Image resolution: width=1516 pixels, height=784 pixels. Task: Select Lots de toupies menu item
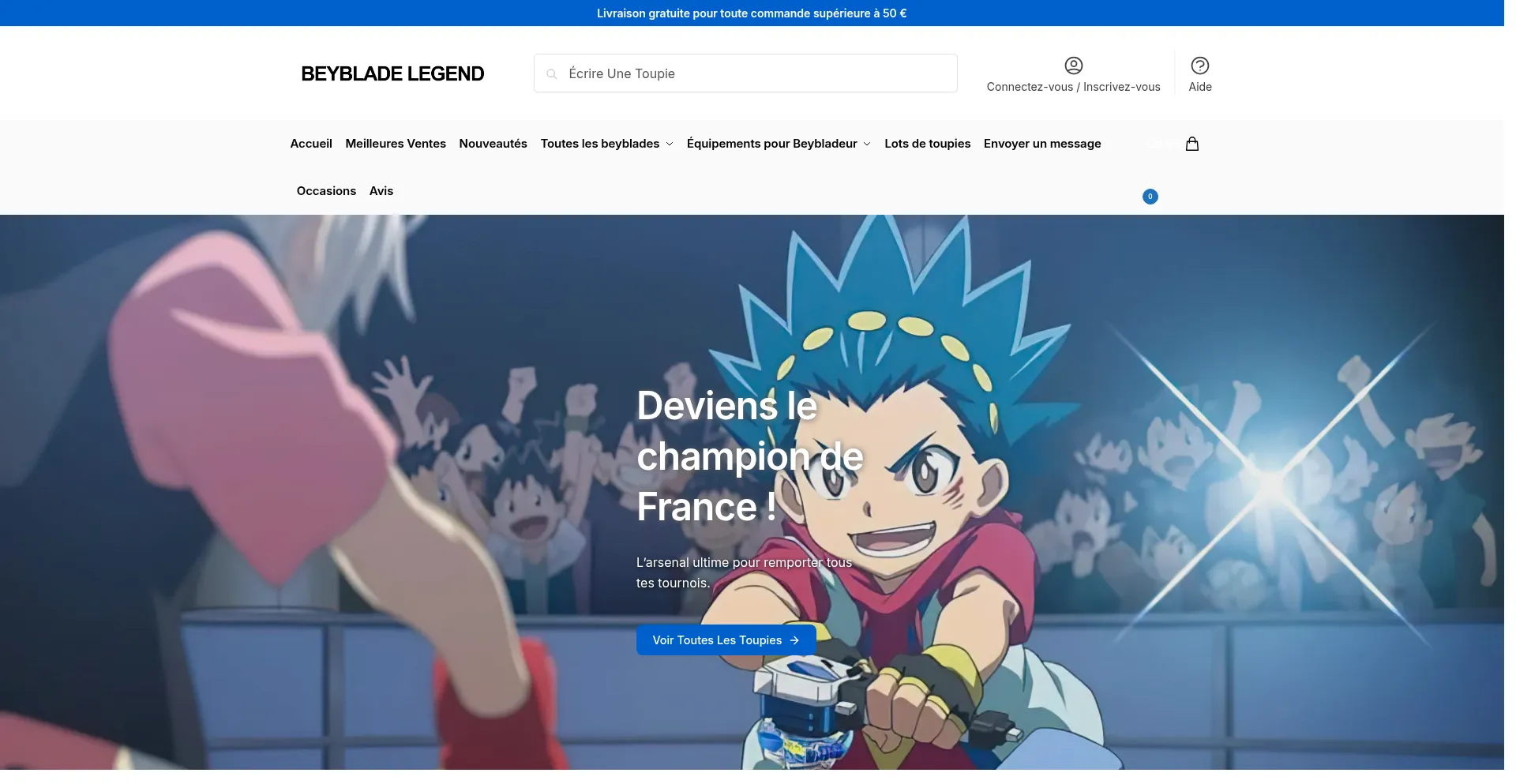pyautogui.click(x=927, y=144)
